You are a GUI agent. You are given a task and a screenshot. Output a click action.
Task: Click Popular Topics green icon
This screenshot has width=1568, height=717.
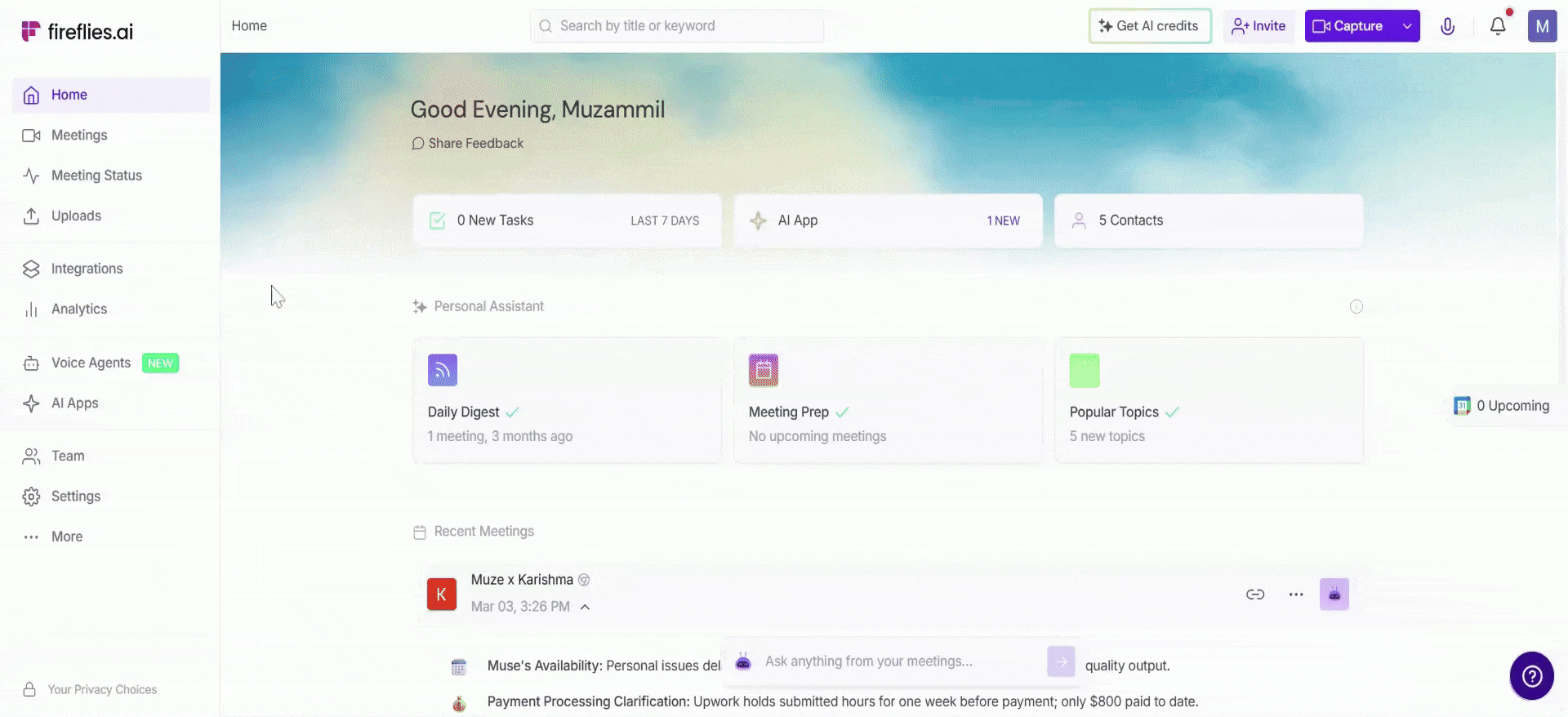(x=1085, y=370)
